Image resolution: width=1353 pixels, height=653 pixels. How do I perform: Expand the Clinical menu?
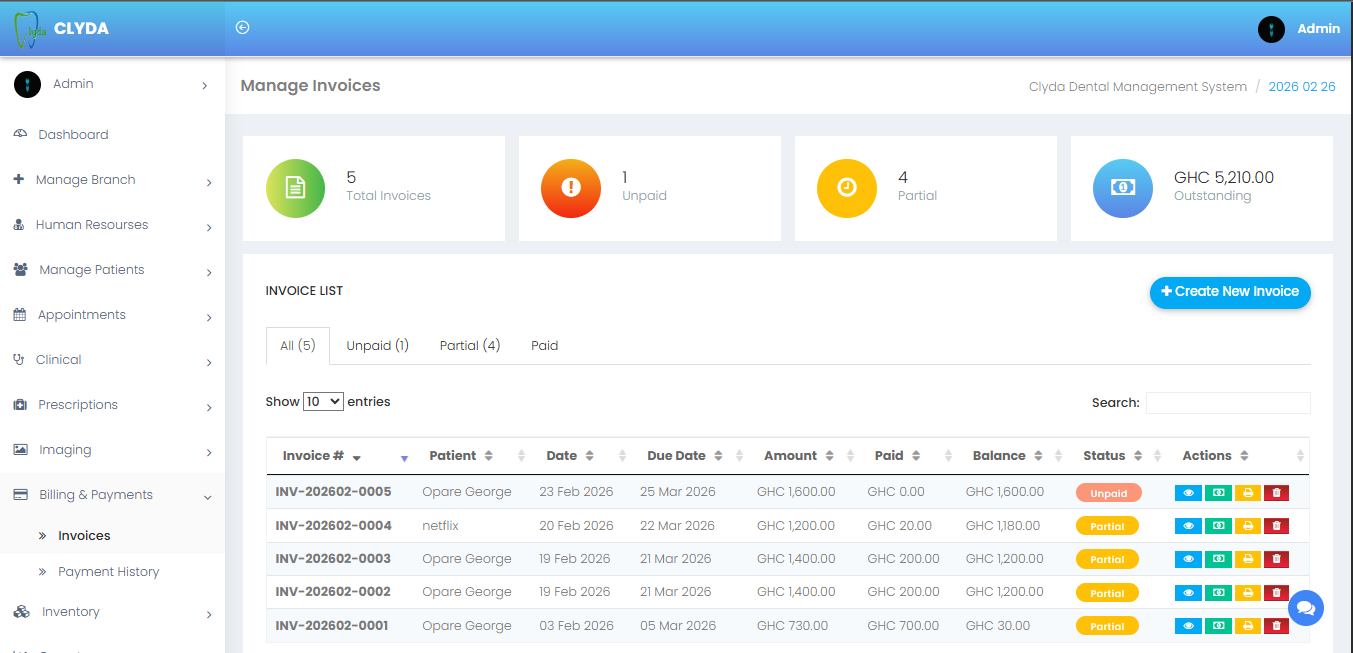click(112, 360)
